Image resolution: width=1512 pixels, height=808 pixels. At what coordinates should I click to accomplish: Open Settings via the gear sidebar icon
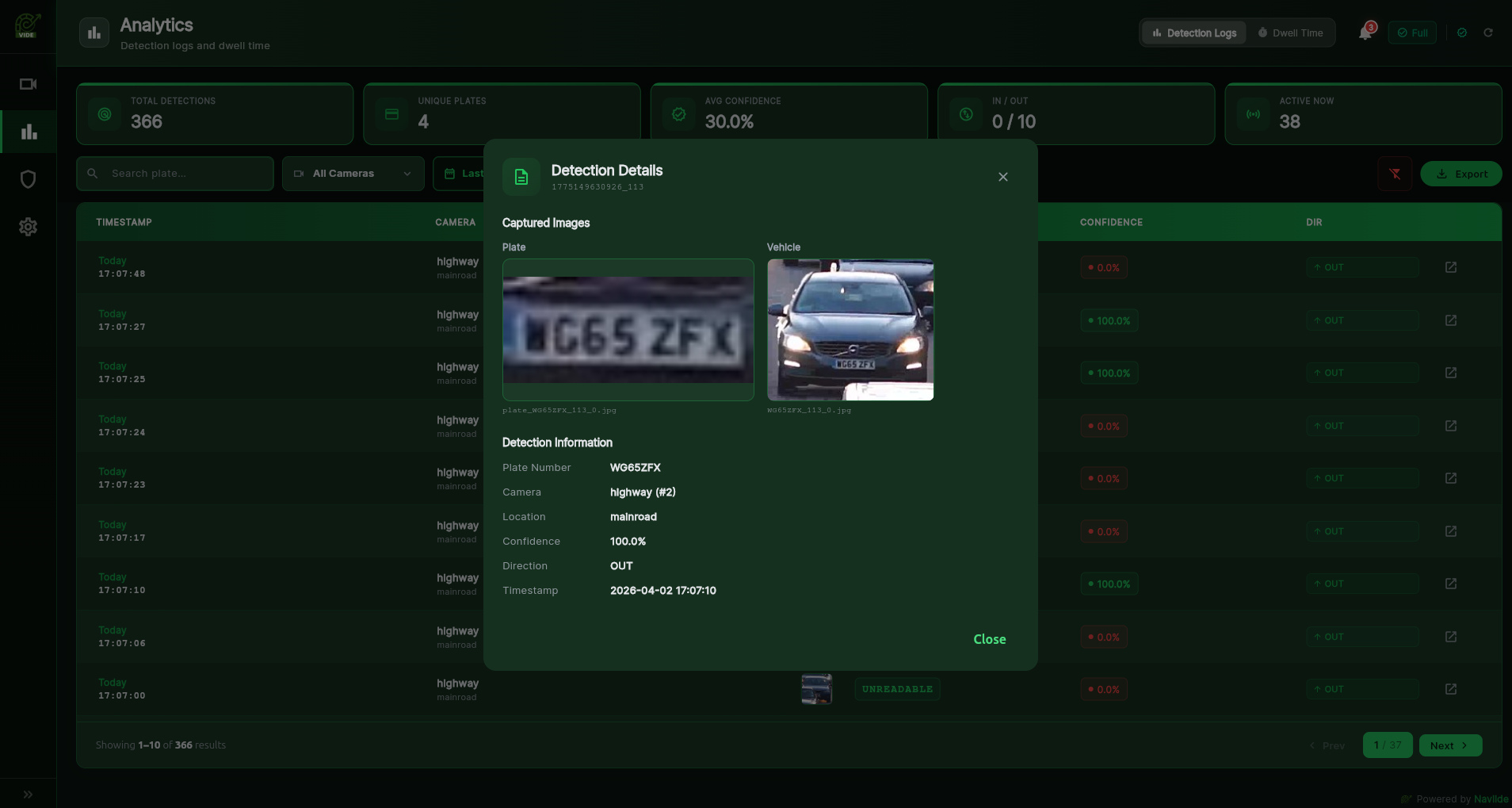point(28,227)
